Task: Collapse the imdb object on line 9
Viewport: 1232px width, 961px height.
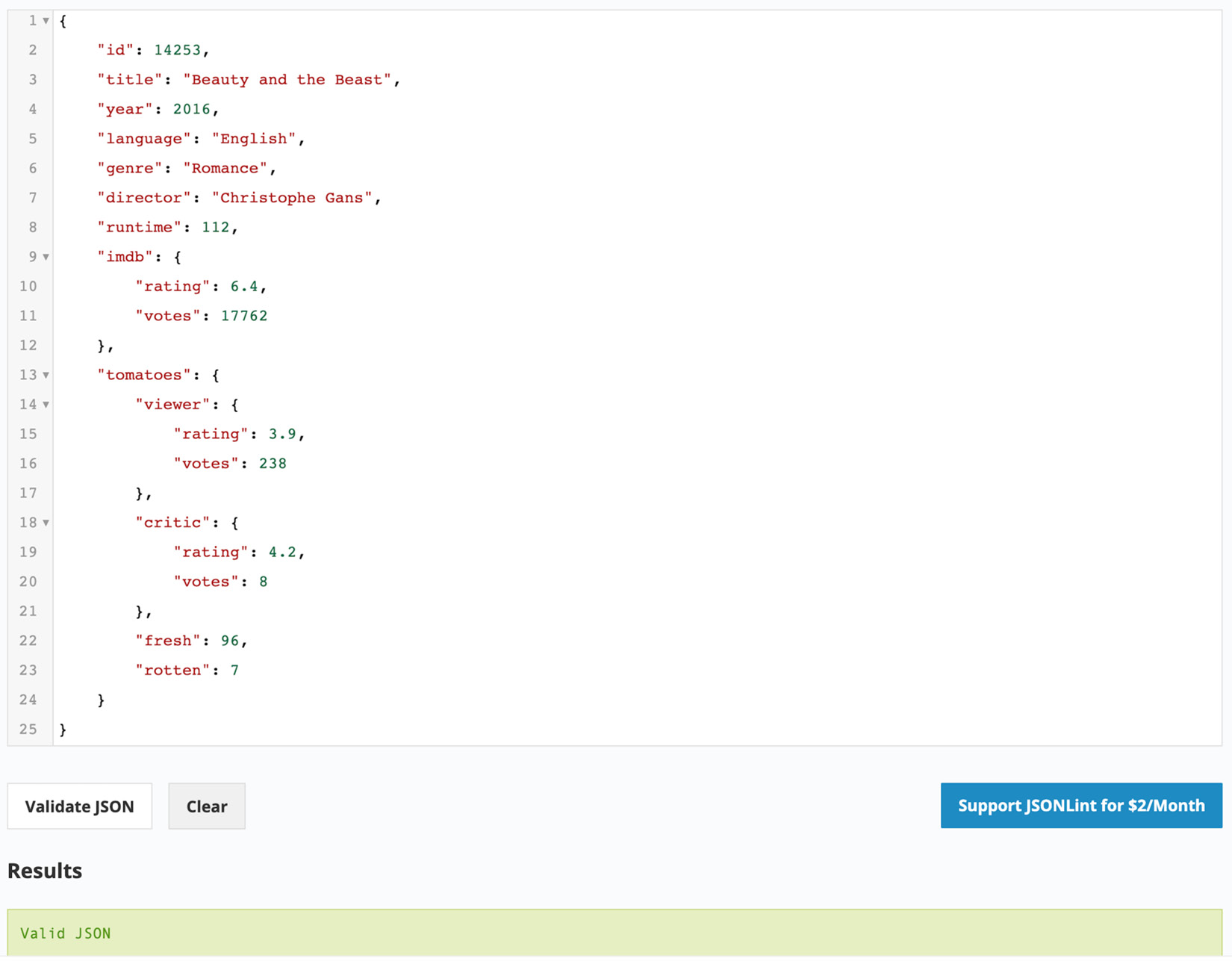Action: 45,256
